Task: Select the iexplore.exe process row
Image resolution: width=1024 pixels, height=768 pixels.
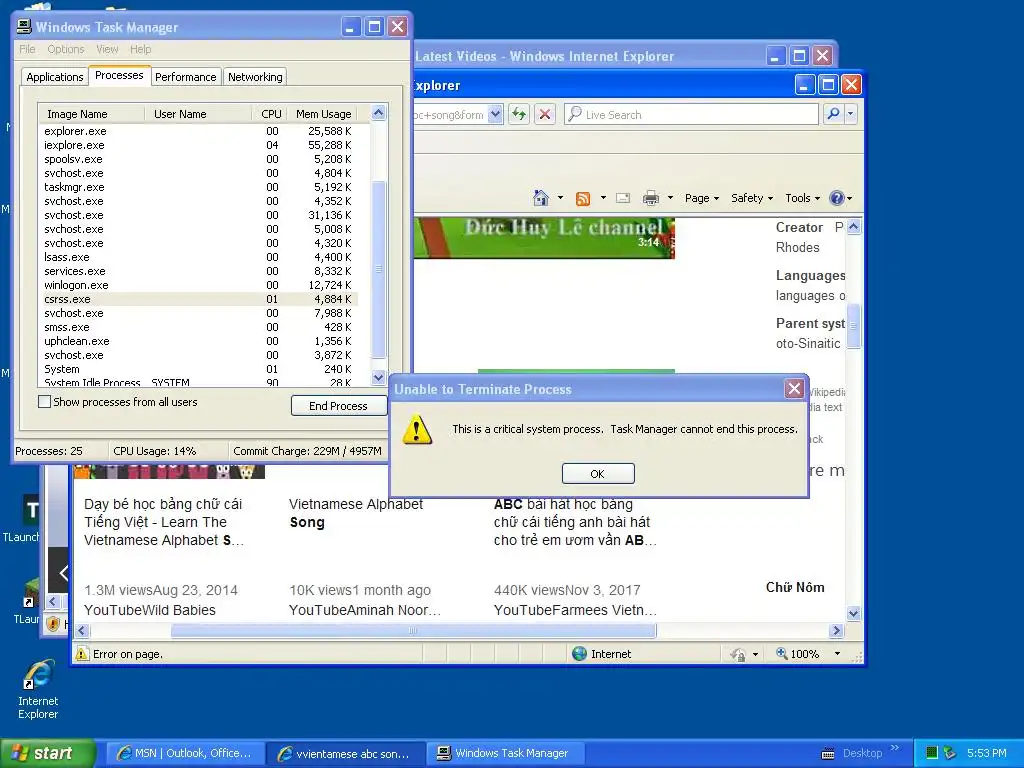Action: click(198, 145)
